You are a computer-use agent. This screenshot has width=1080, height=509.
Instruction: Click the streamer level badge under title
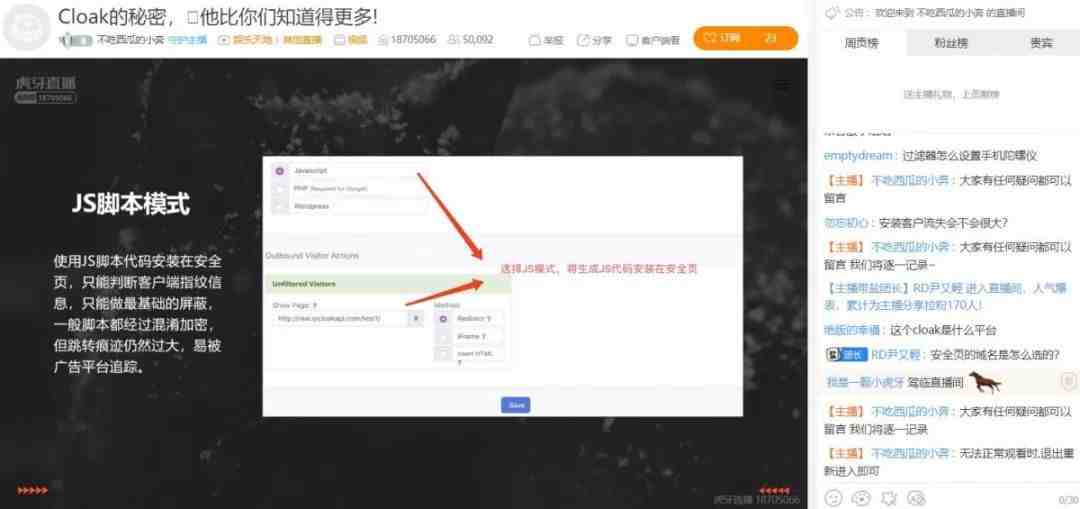(x=76, y=41)
